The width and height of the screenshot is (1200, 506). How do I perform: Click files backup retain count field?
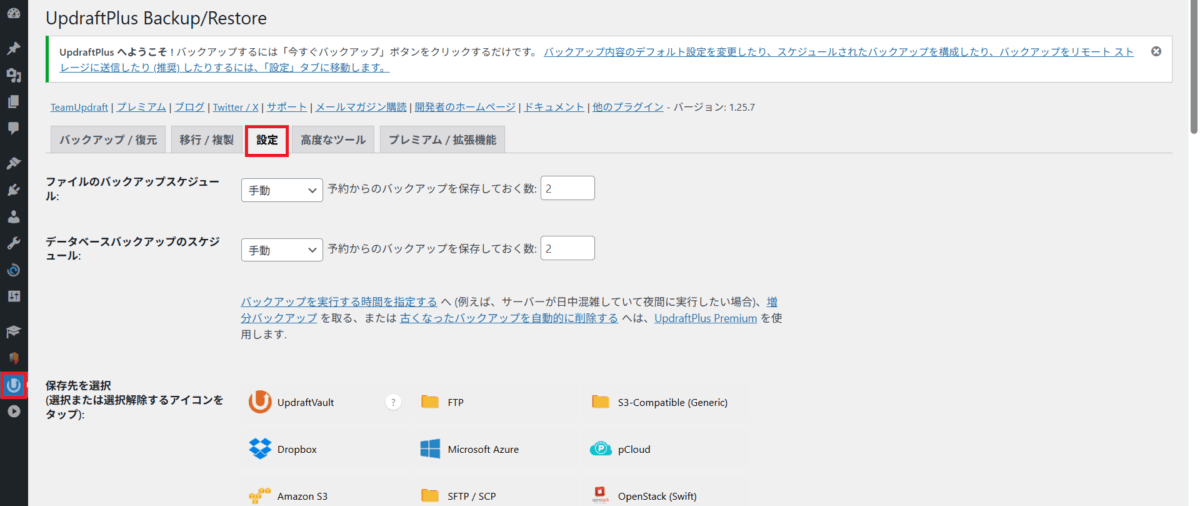point(568,188)
